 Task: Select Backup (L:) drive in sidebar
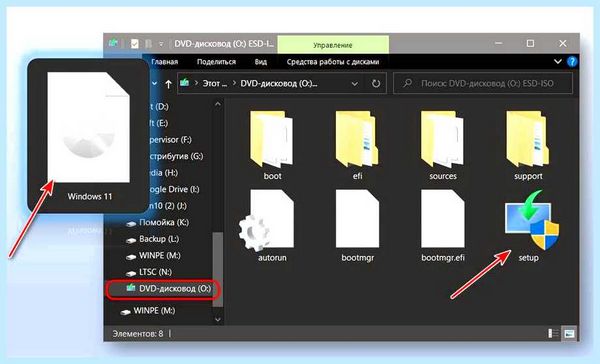click(159, 239)
